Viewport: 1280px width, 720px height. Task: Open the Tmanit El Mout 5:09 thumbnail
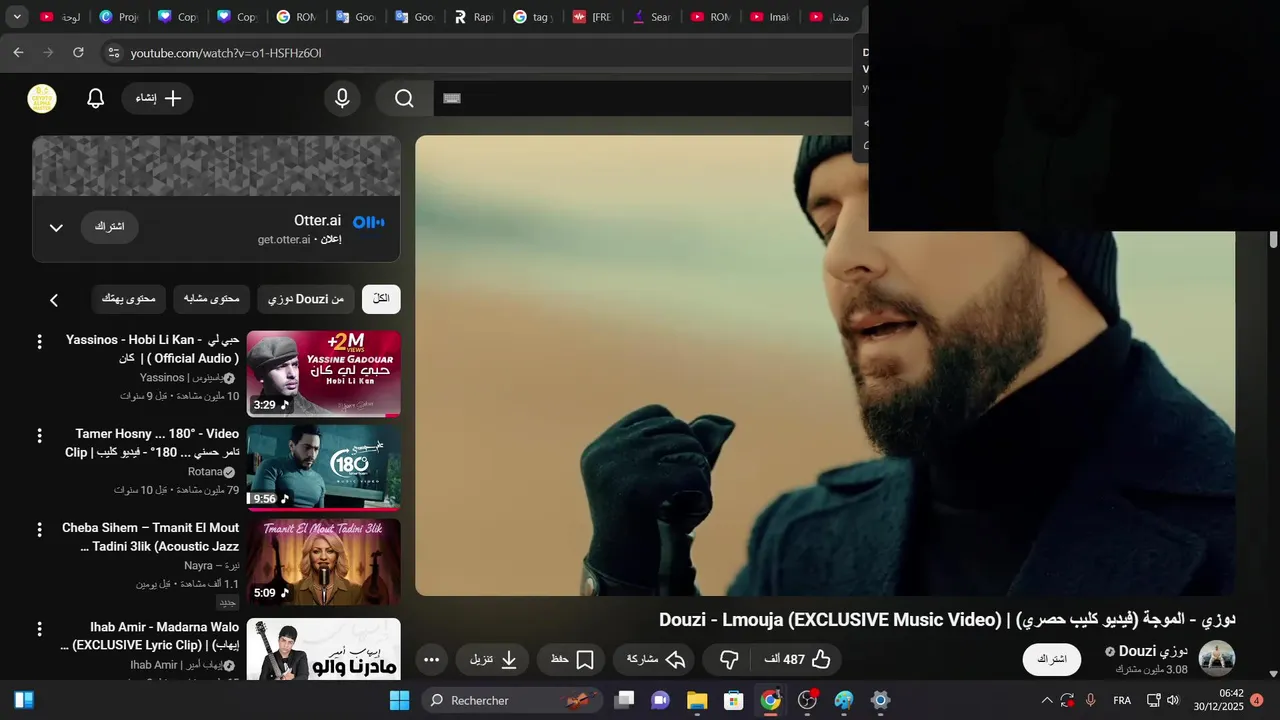pyautogui.click(x=323, y=562)
